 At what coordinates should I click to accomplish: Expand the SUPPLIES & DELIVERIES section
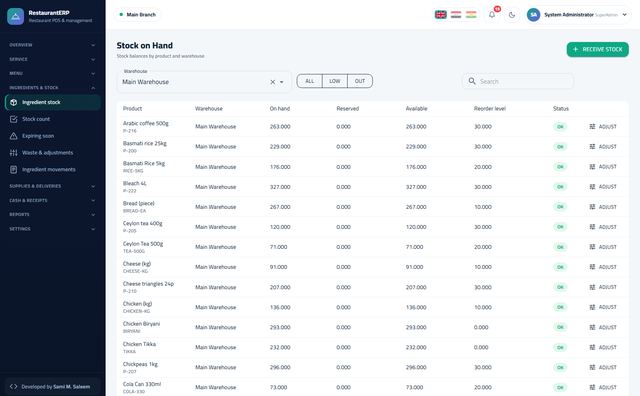52,186
